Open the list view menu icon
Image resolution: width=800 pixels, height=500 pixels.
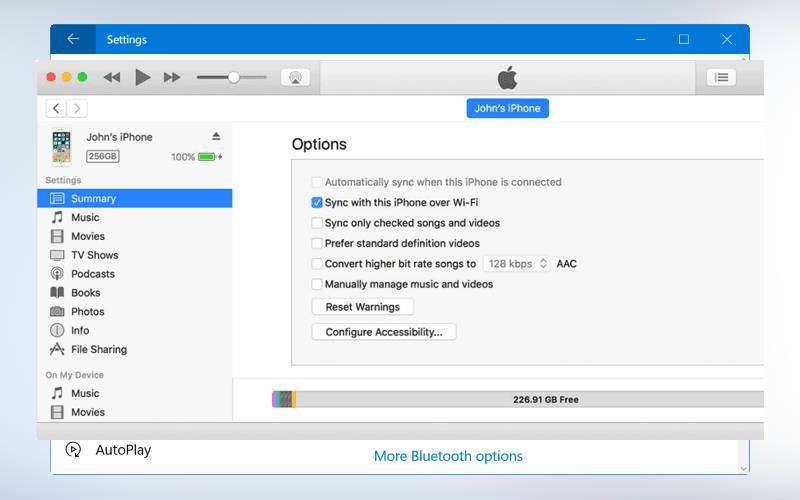click(721, 78)
